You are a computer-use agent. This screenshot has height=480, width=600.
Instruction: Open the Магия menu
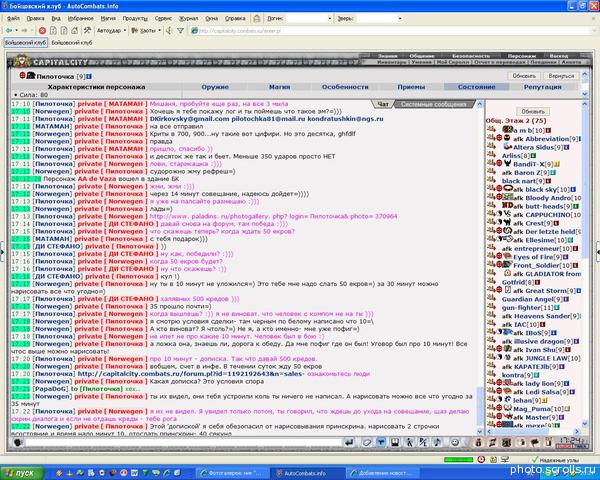tap(108, 18)
